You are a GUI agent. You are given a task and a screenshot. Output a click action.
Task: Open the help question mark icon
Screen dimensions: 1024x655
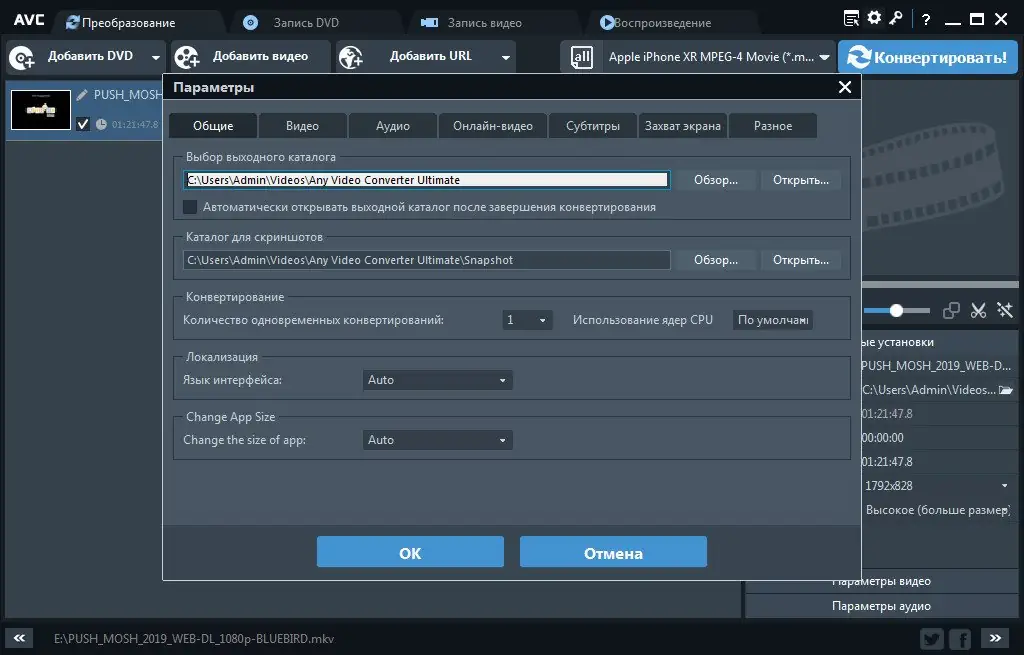pyautogui.click(x=925, y=20)
